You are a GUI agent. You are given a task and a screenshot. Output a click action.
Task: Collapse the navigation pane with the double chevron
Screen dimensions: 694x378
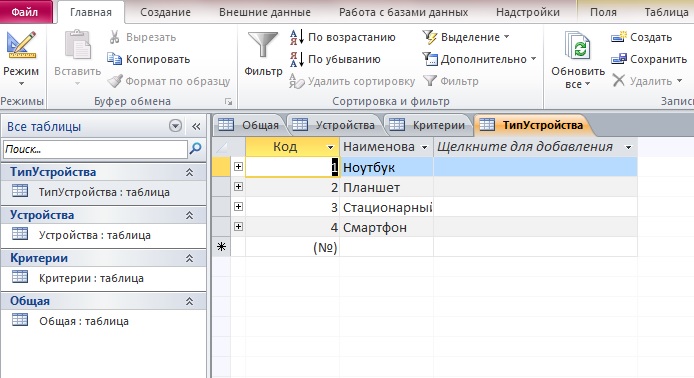pyautogui.click(x=196, y=127)
